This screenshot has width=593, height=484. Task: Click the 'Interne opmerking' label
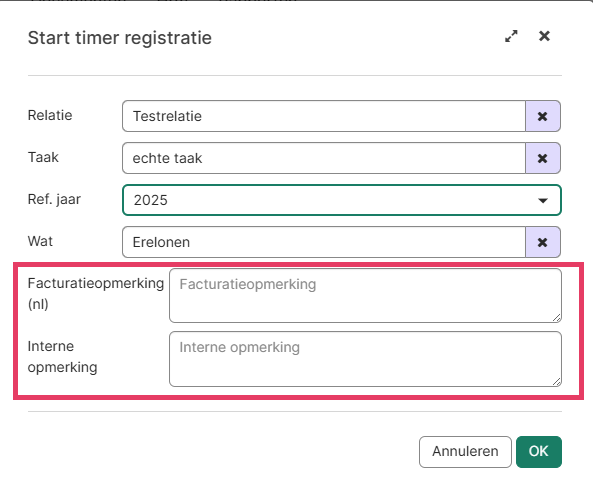click(62, 357)
